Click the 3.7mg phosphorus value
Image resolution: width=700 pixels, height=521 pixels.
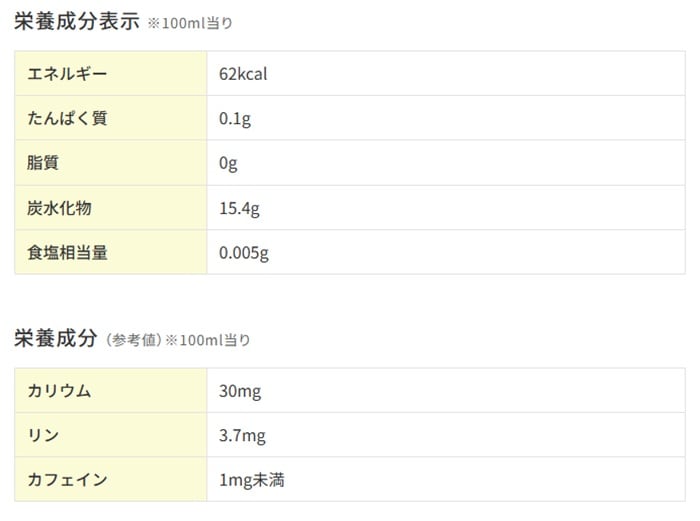tap(242, 436)
